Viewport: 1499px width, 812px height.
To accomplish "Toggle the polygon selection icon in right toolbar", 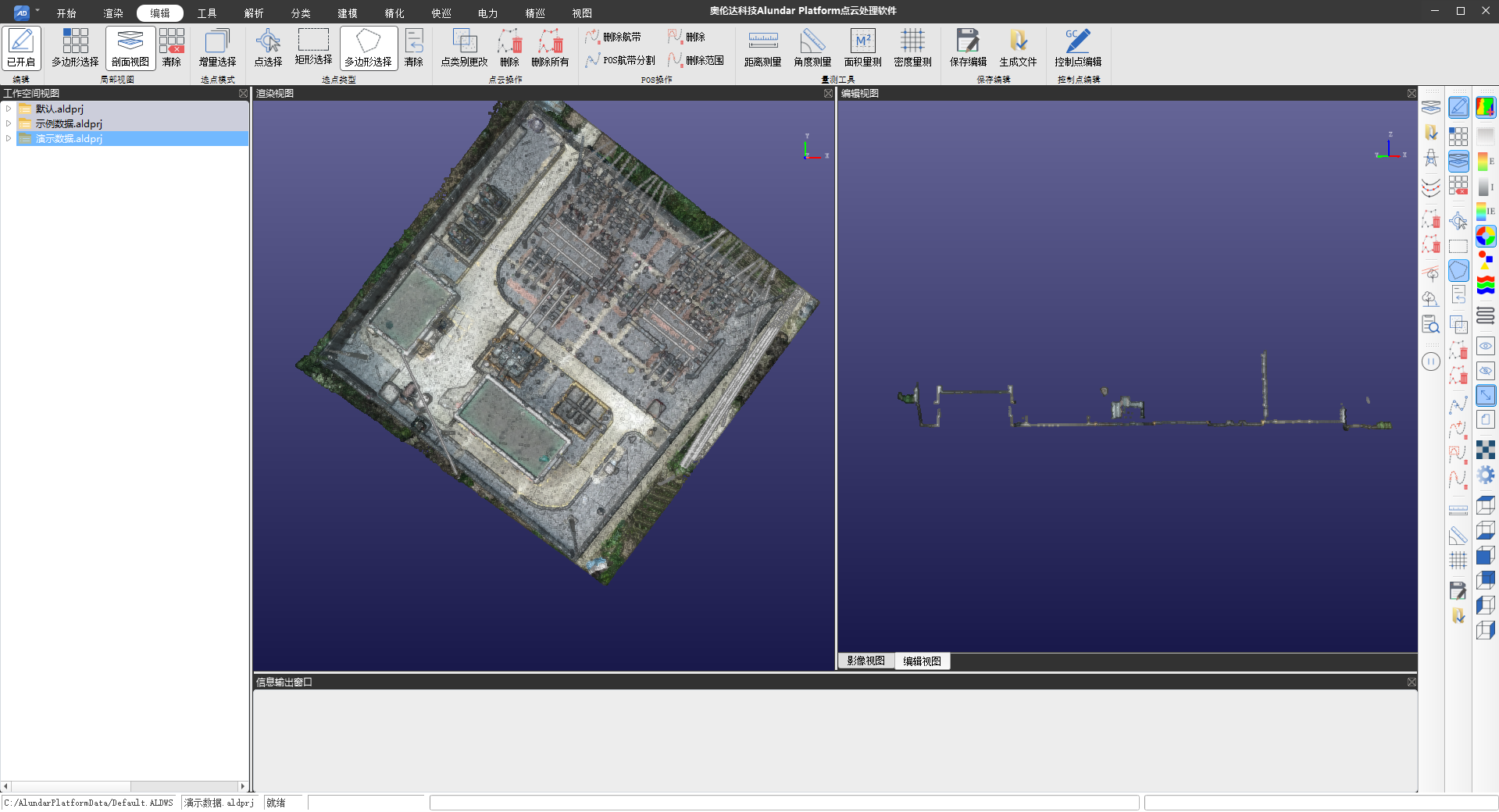I will tap(1458, 270).
